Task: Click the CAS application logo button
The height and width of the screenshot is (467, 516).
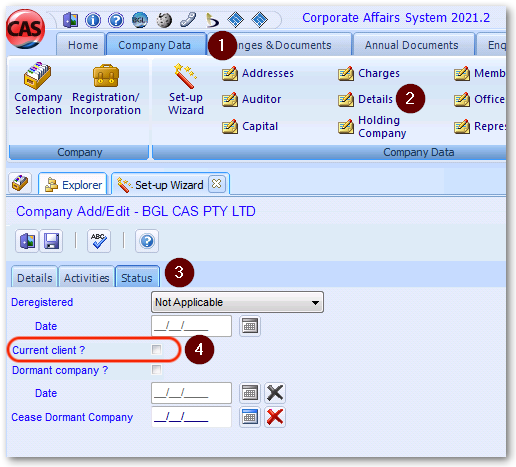Action: point(26,29)
